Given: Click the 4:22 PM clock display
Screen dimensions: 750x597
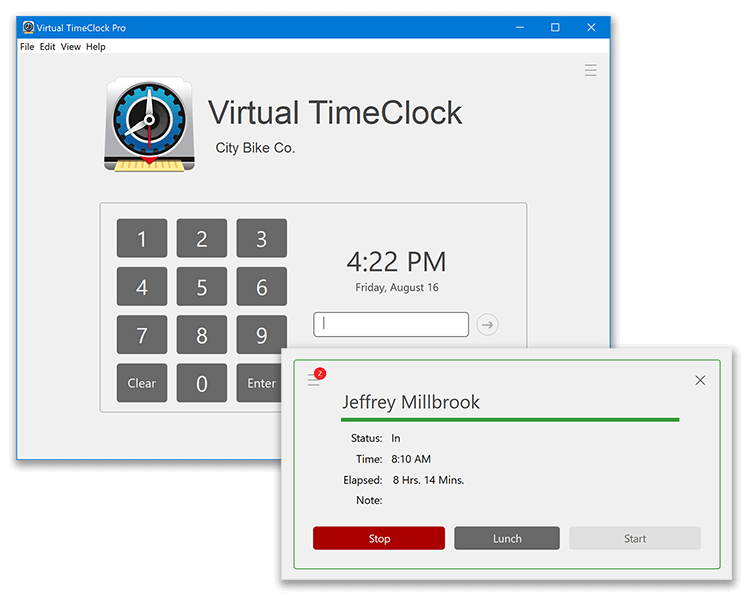Looking at the screenshot, I should click(396, 262).
